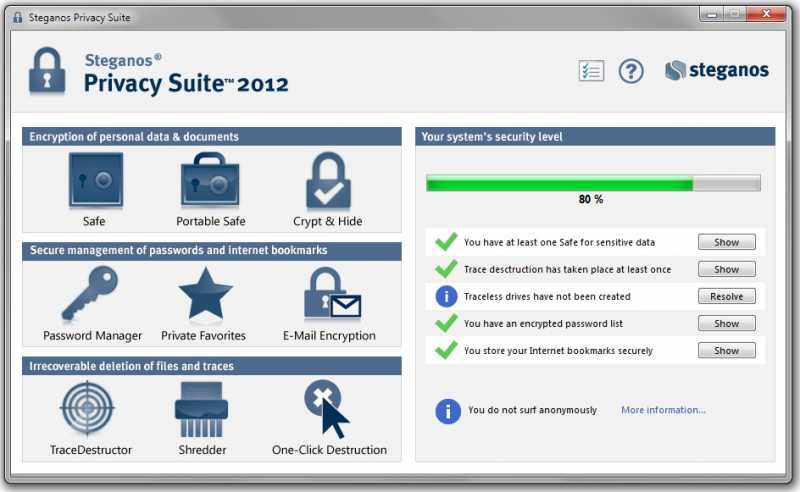
Task: Minimize the Steganos Privacy Suite window
Action: pyautogui.click(x=711, y=14)
